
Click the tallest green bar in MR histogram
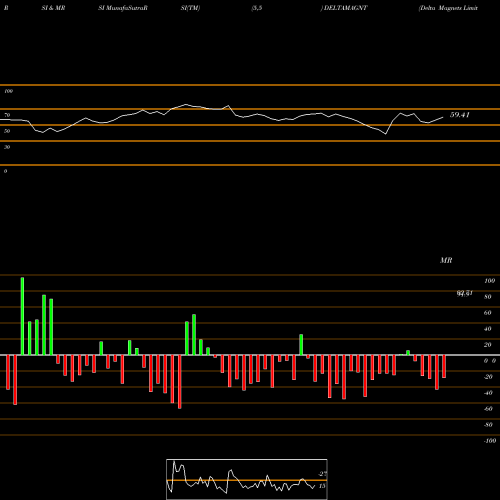22,316
